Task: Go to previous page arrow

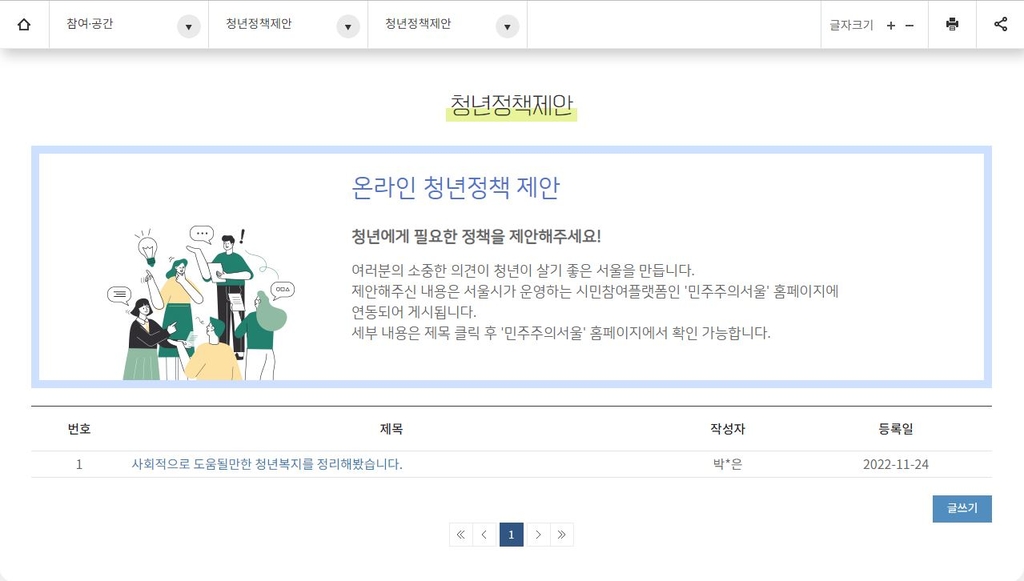Action: click(485, 535)
